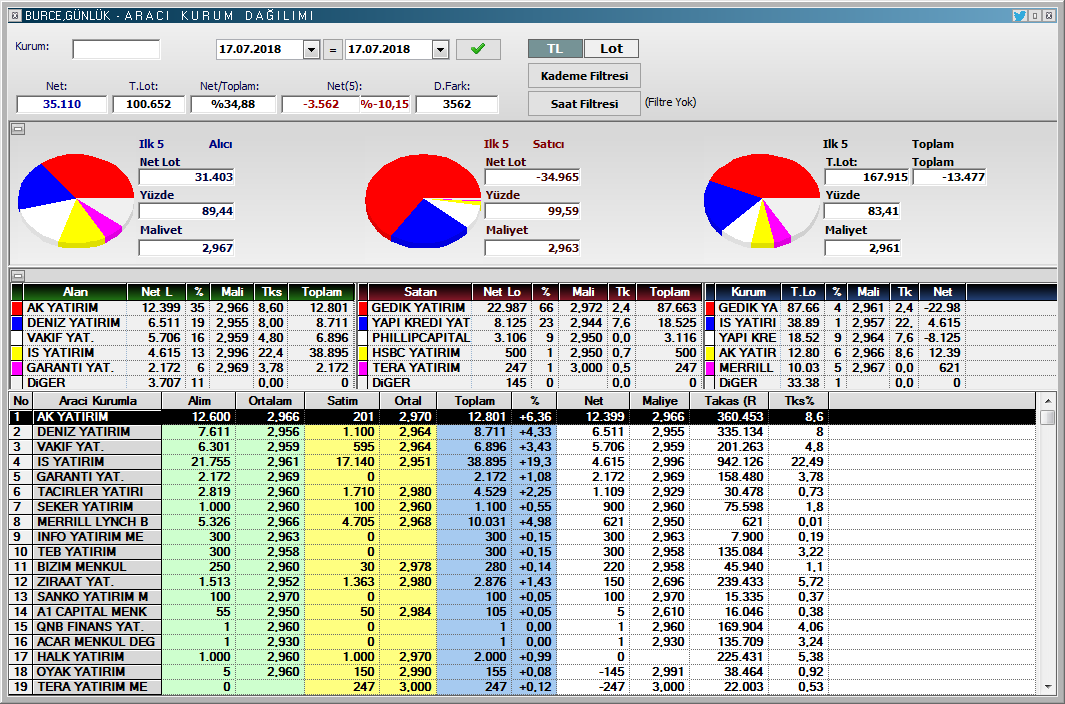This screenshot has height=704, width=1065.
Task: Select the A1 CAPITAL MENK row
Action: coord(523,612)
